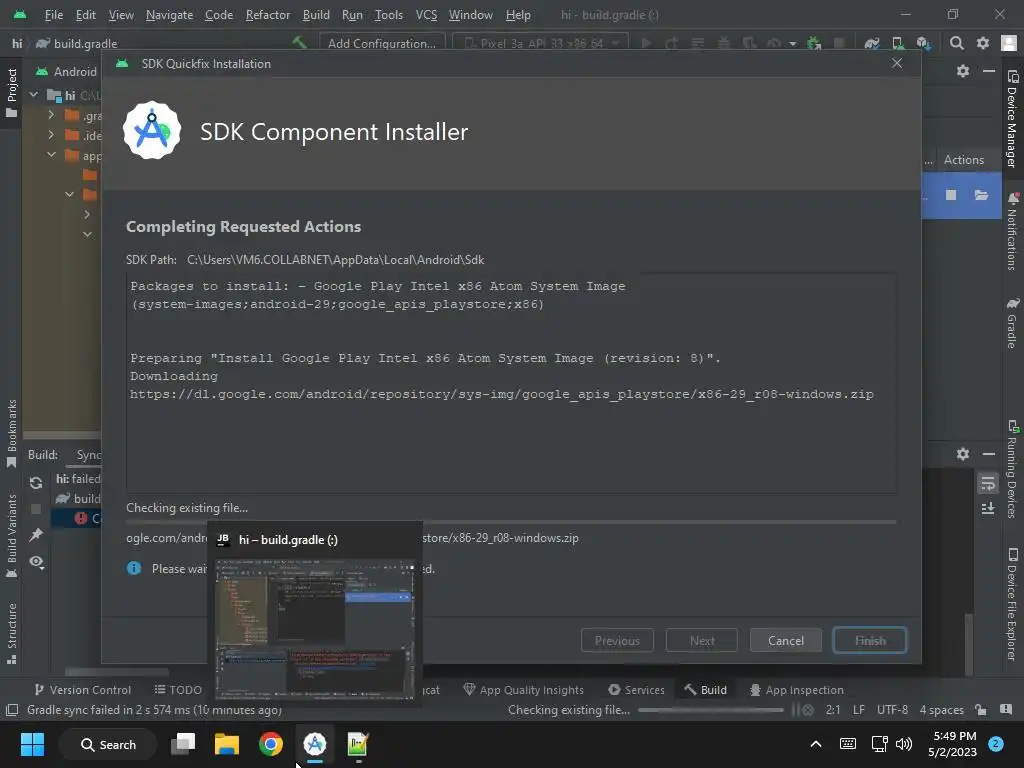Click the Next button in SDK installer
Viewport: 1024px width, 768px height.
[x=702, y=640]
